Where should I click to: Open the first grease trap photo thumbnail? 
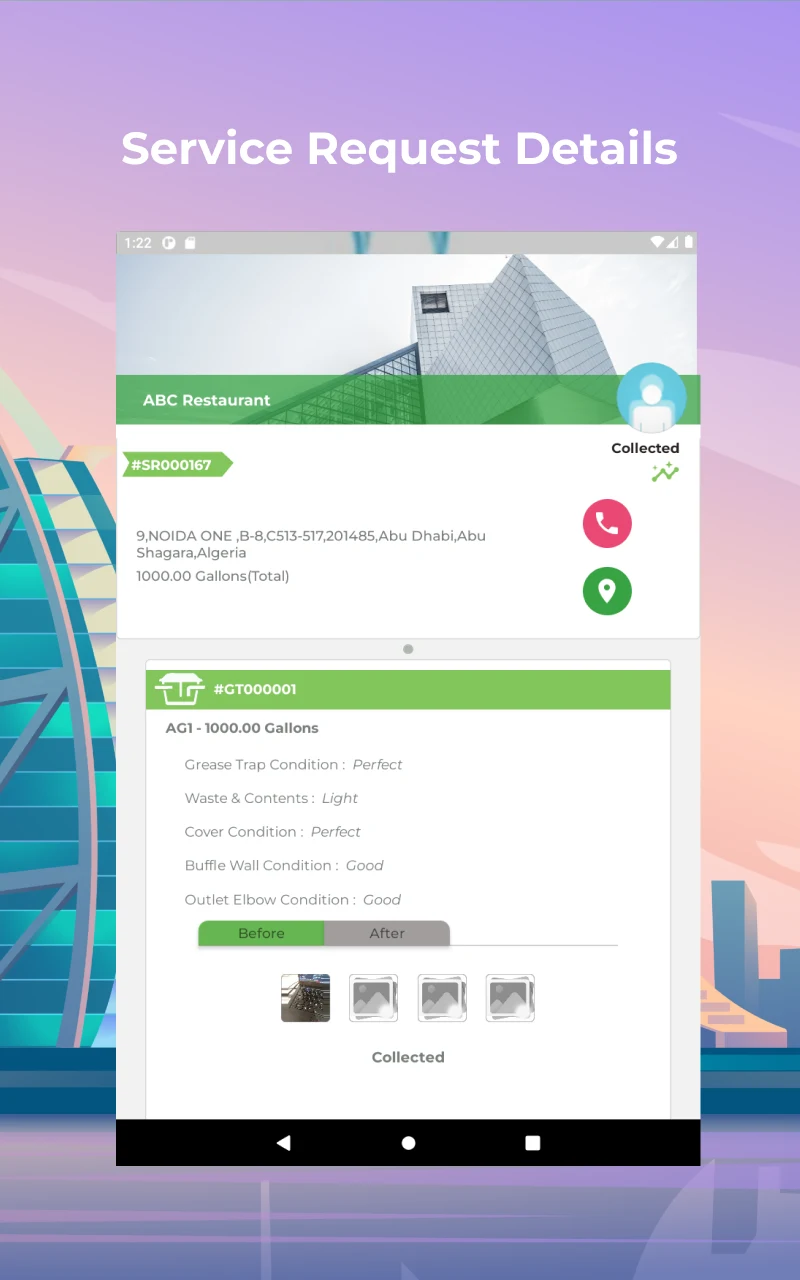pos(306,998)
